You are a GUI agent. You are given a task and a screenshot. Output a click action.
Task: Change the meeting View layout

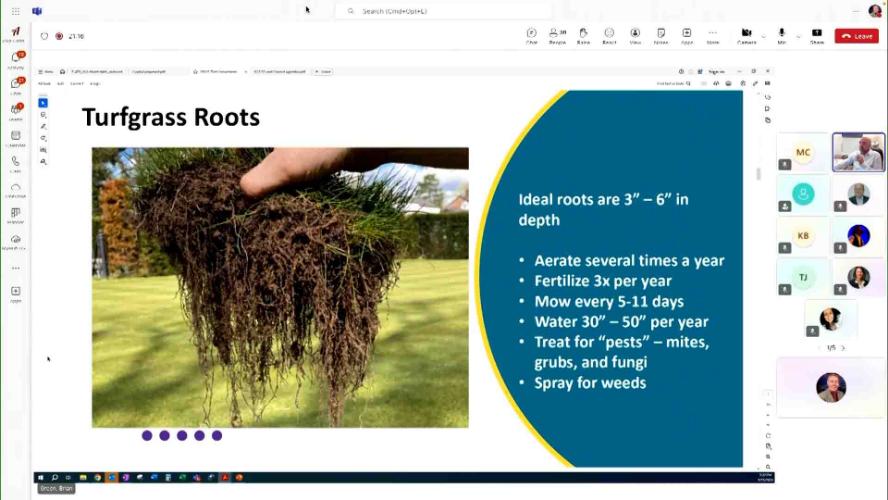(635, 35)
